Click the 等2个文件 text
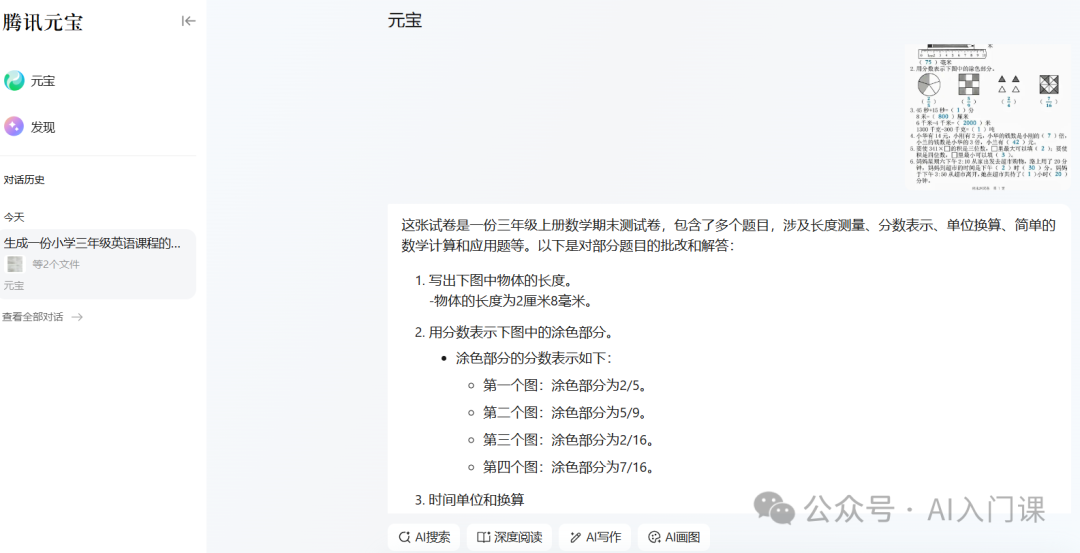This screenshot has height=553, width=1080. tap(56, 264)
